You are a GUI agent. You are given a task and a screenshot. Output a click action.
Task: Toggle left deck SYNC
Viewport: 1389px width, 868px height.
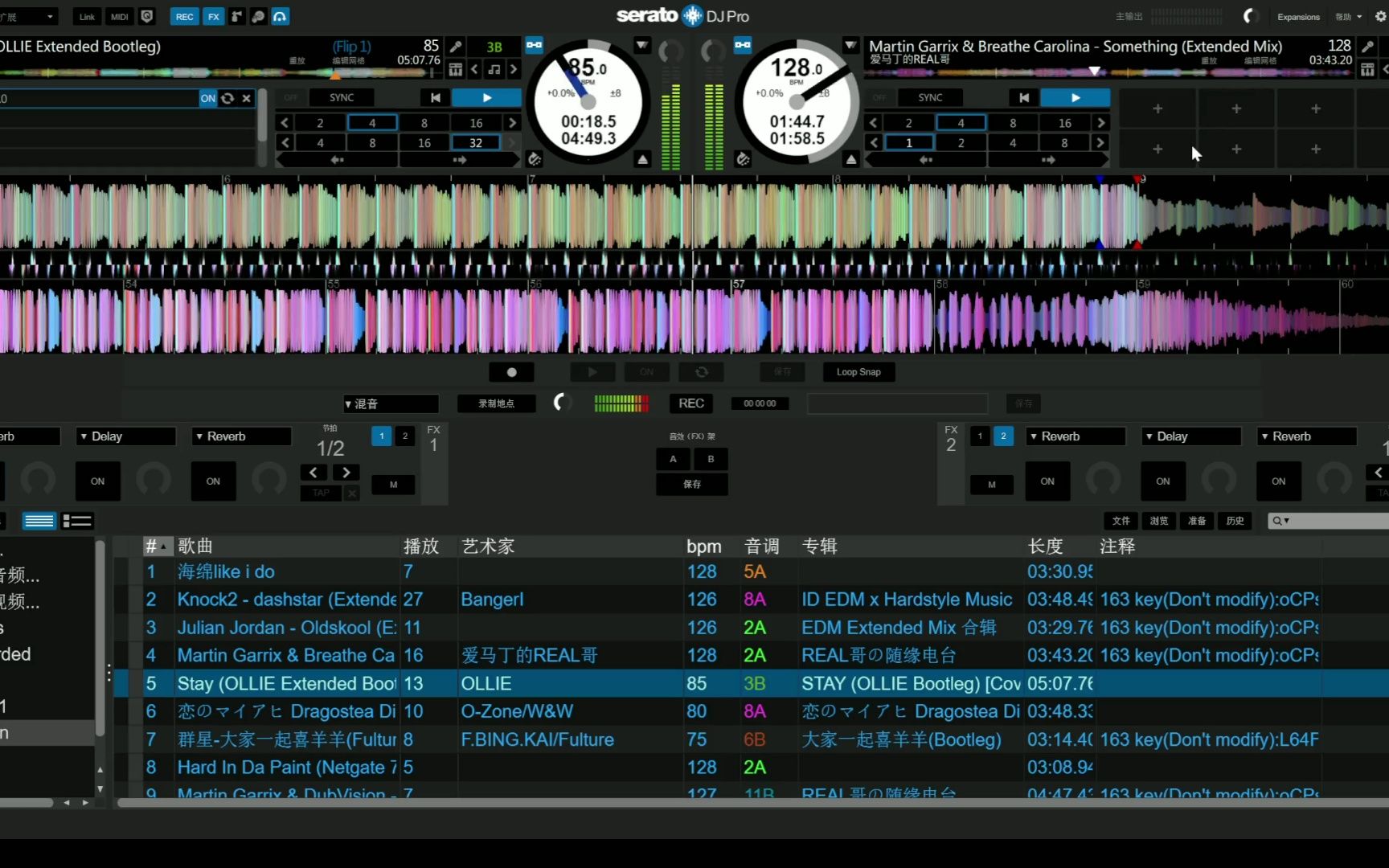pos(342,97)
